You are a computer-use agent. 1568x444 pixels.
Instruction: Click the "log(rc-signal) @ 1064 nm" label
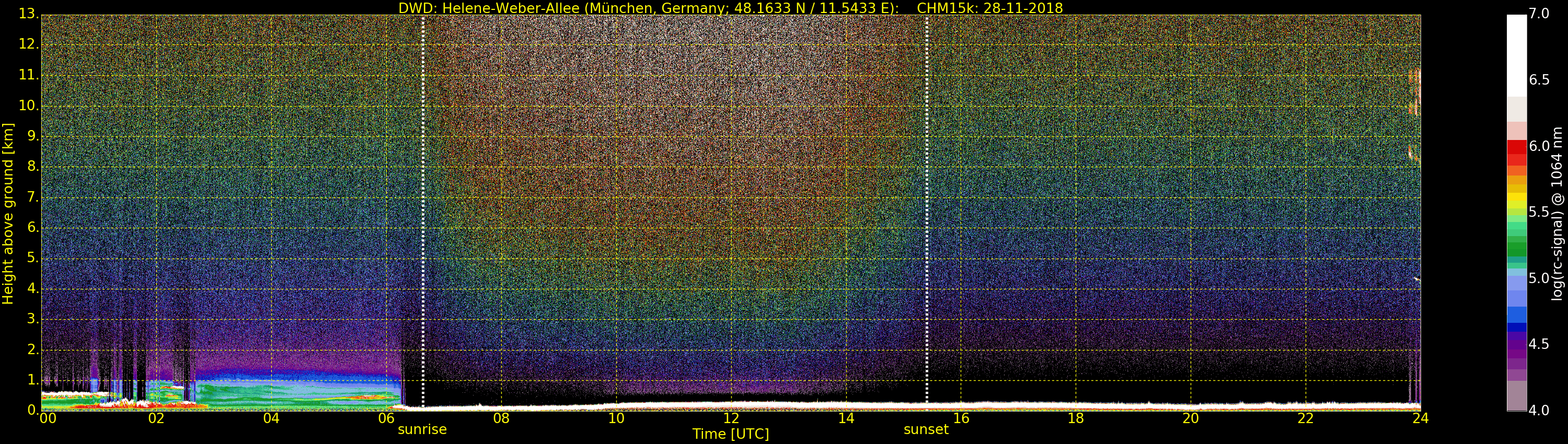point(1557,213)
